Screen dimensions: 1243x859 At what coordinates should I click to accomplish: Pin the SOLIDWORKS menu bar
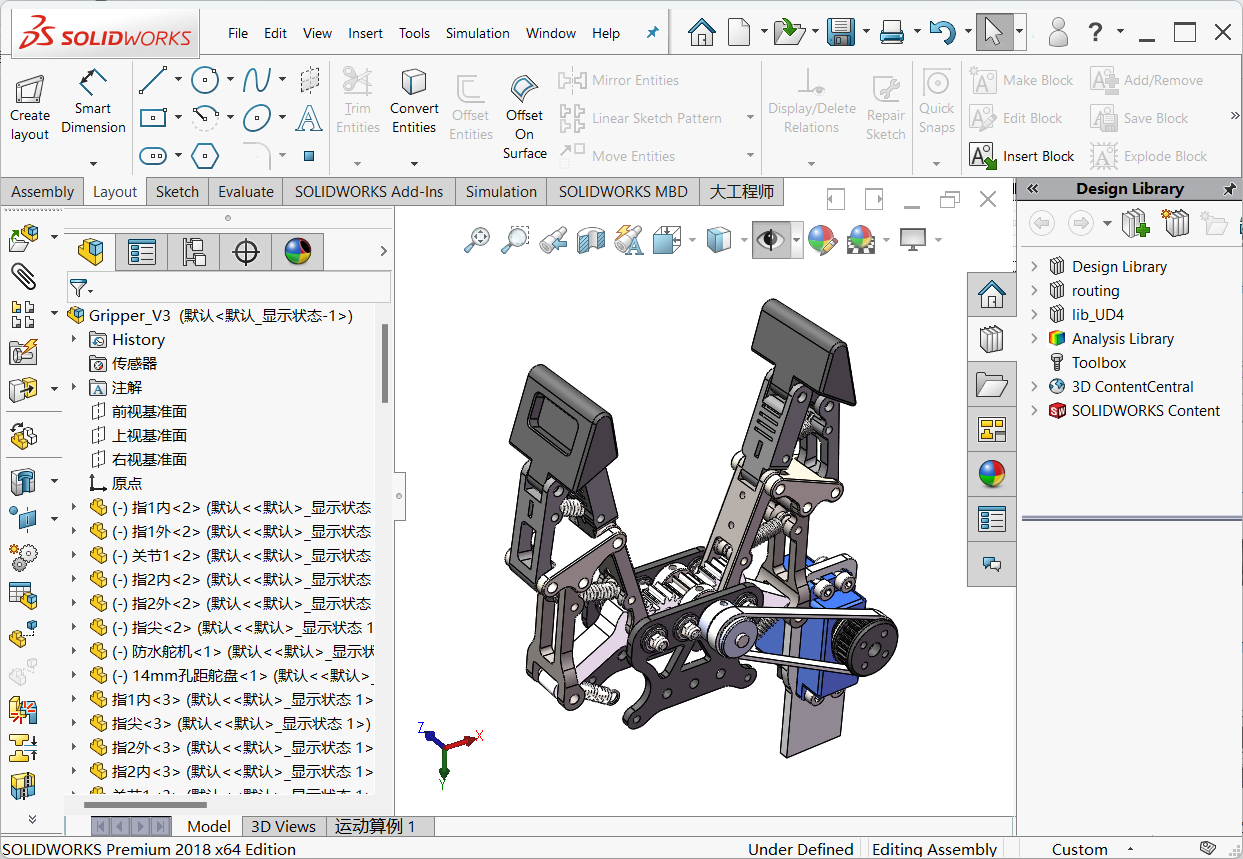pos(653,33)
